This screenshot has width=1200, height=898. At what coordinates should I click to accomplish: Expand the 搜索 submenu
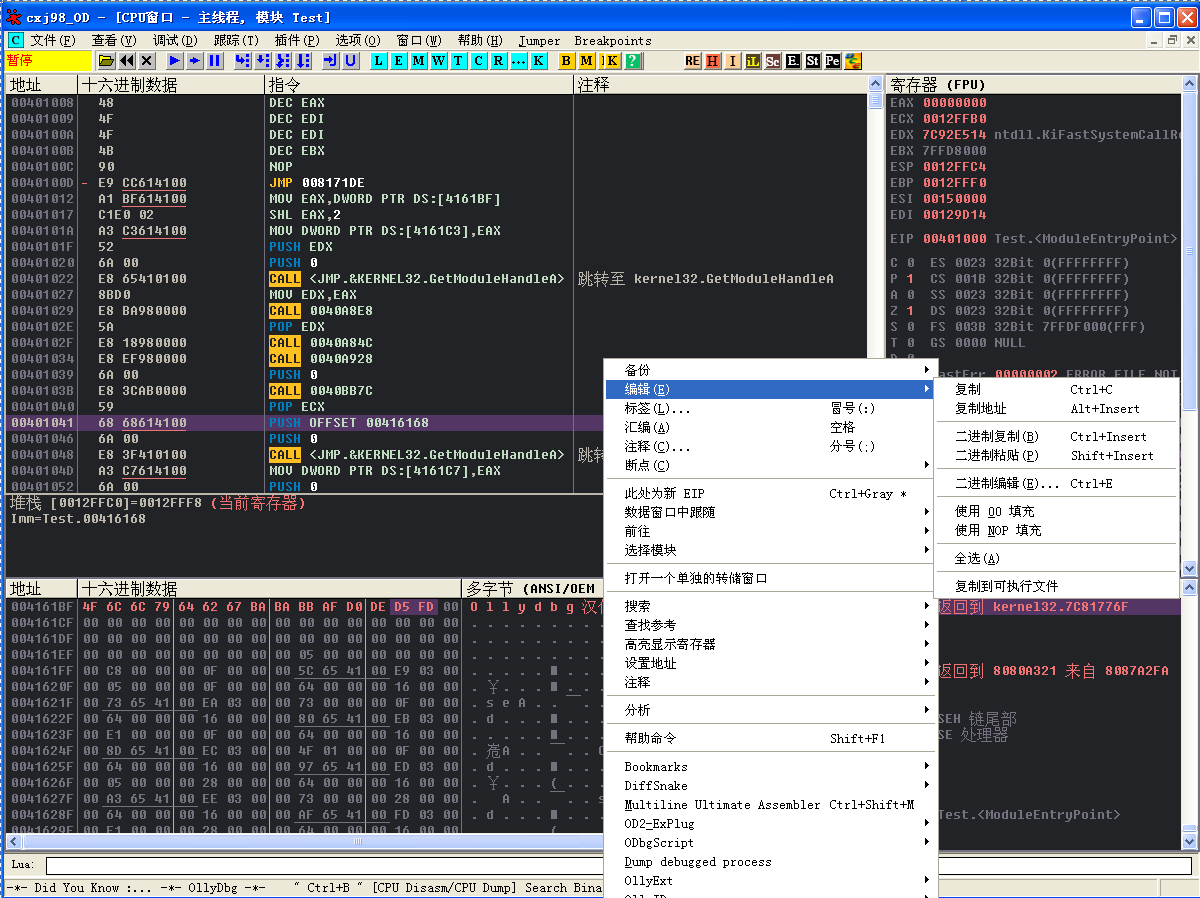[x=770, y=606]
